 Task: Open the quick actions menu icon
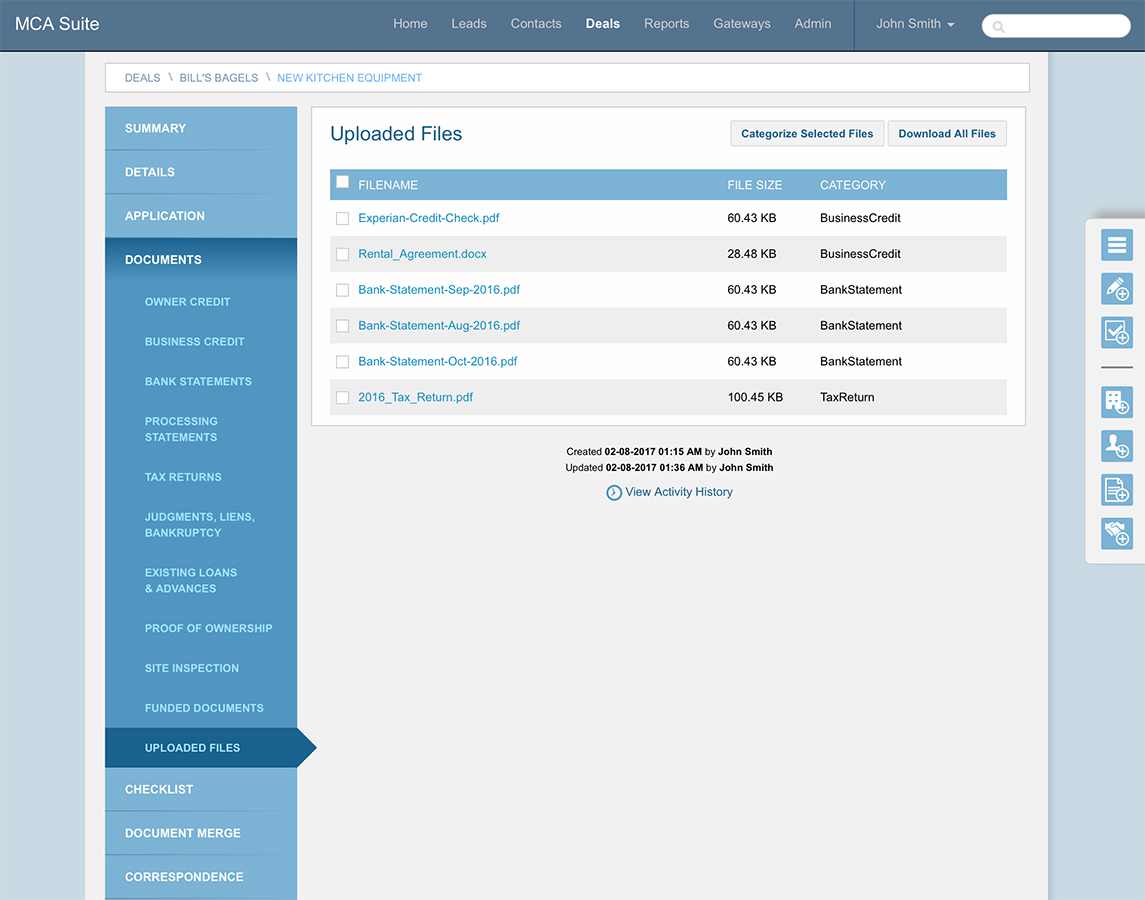point(1116,244)
